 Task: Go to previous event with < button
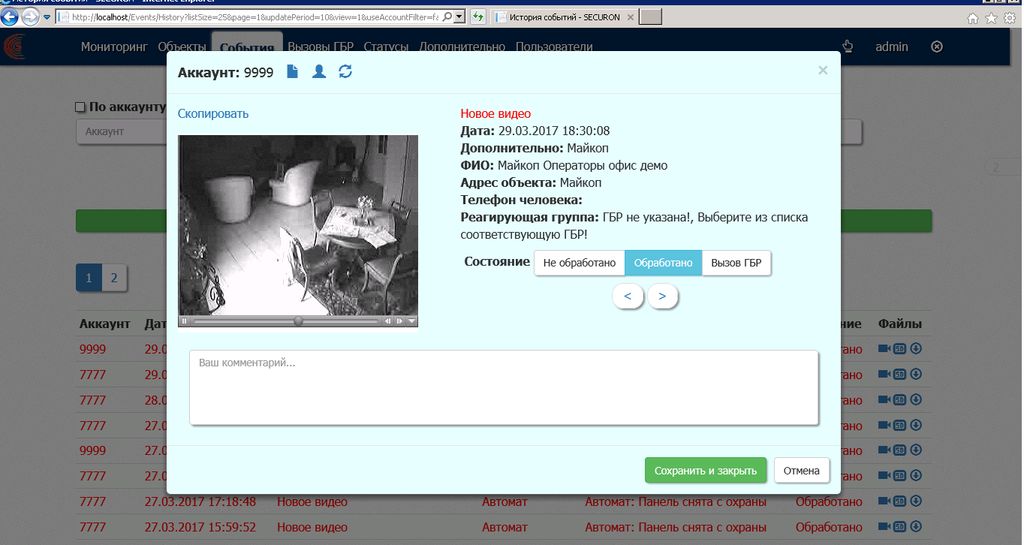[x=628, y=296]
